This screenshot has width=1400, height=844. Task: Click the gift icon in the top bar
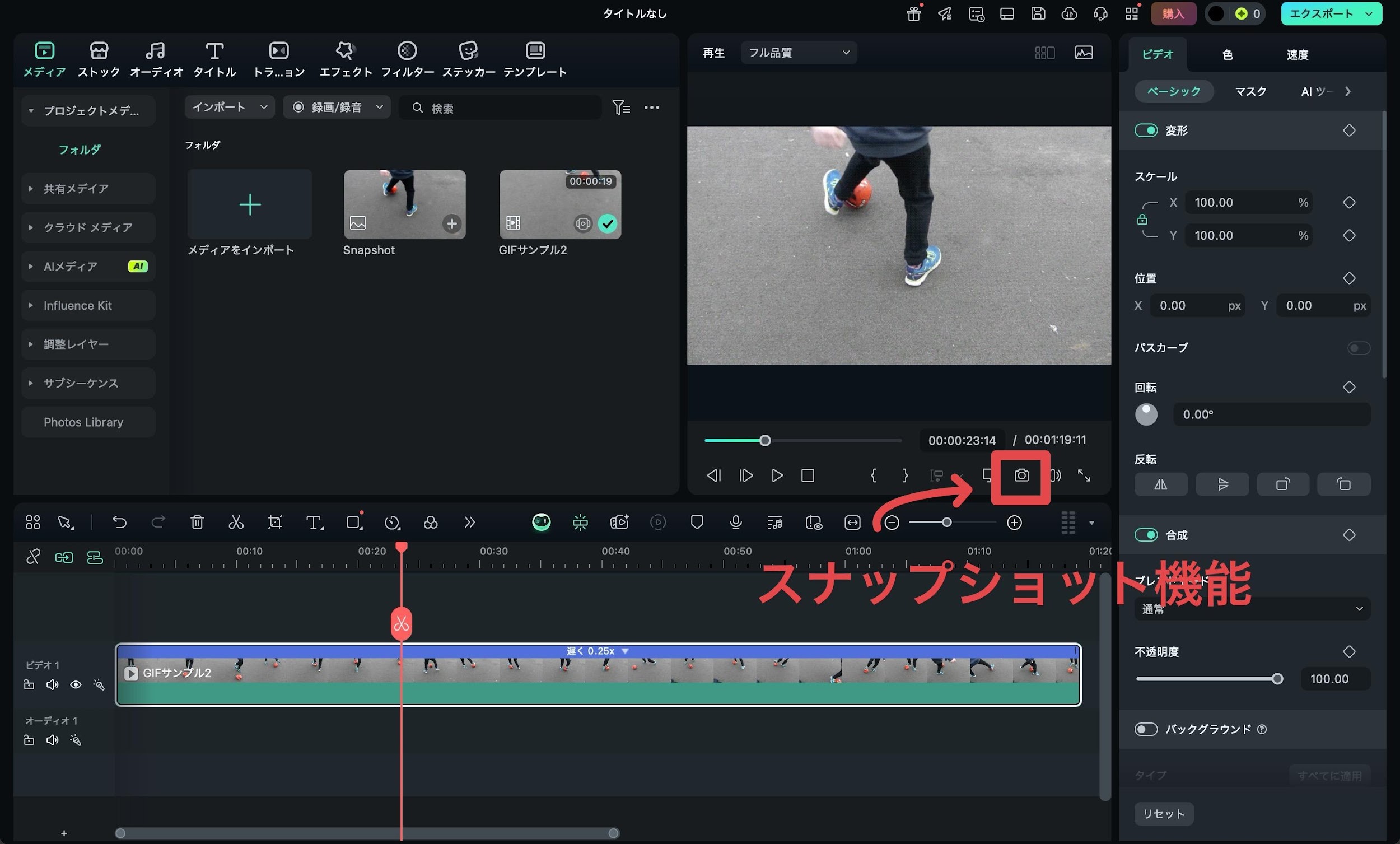tap(913, 13)
